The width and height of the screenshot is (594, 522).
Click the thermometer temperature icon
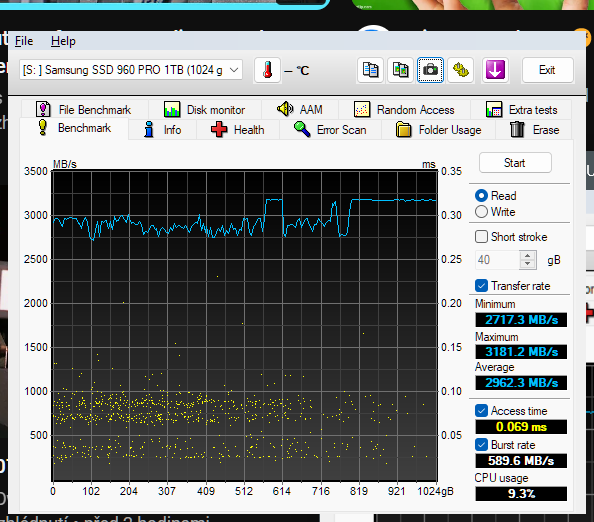tap(267, 70)
